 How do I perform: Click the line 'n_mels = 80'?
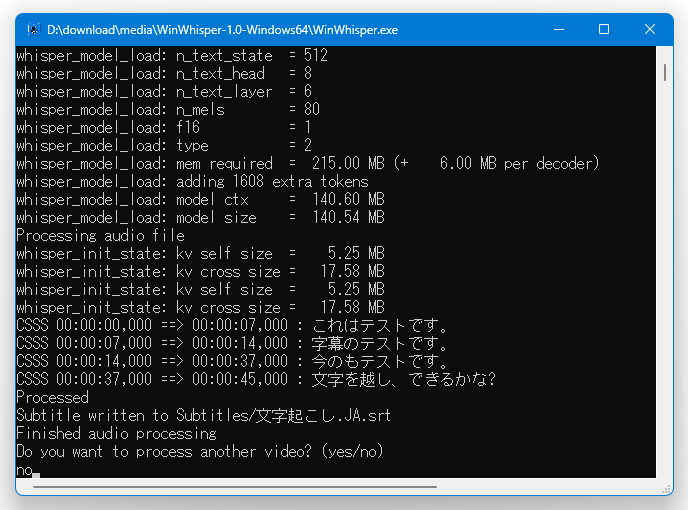pyautogui.click(x=168, y=110)
